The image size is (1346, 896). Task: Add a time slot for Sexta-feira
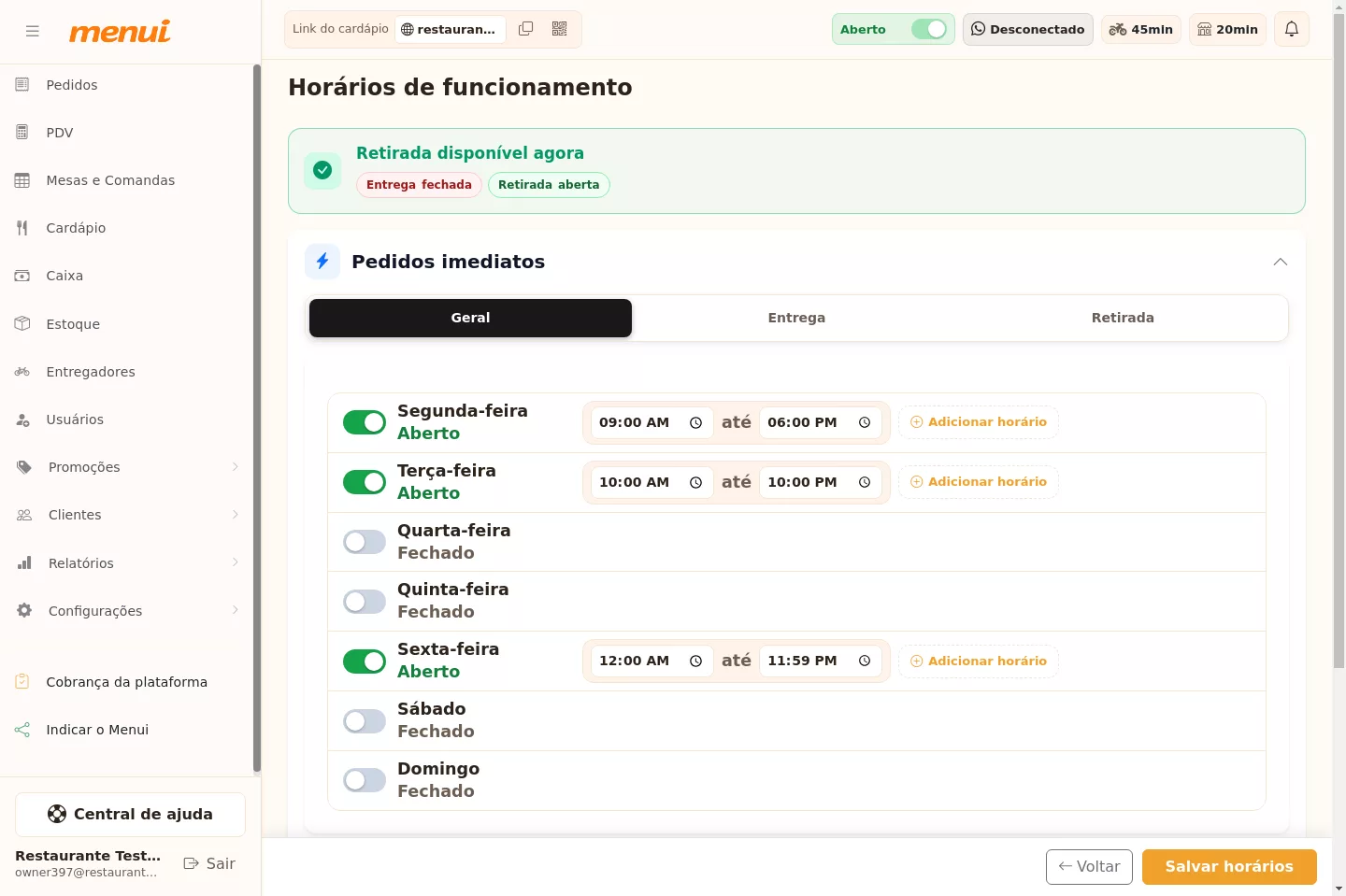[x=979, y=661]
